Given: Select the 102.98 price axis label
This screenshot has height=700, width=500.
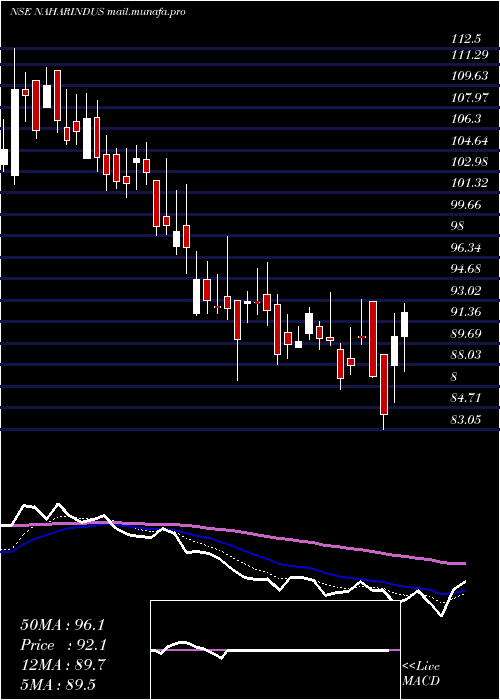Looking at the screenshot, I should [x=470, y=162].
